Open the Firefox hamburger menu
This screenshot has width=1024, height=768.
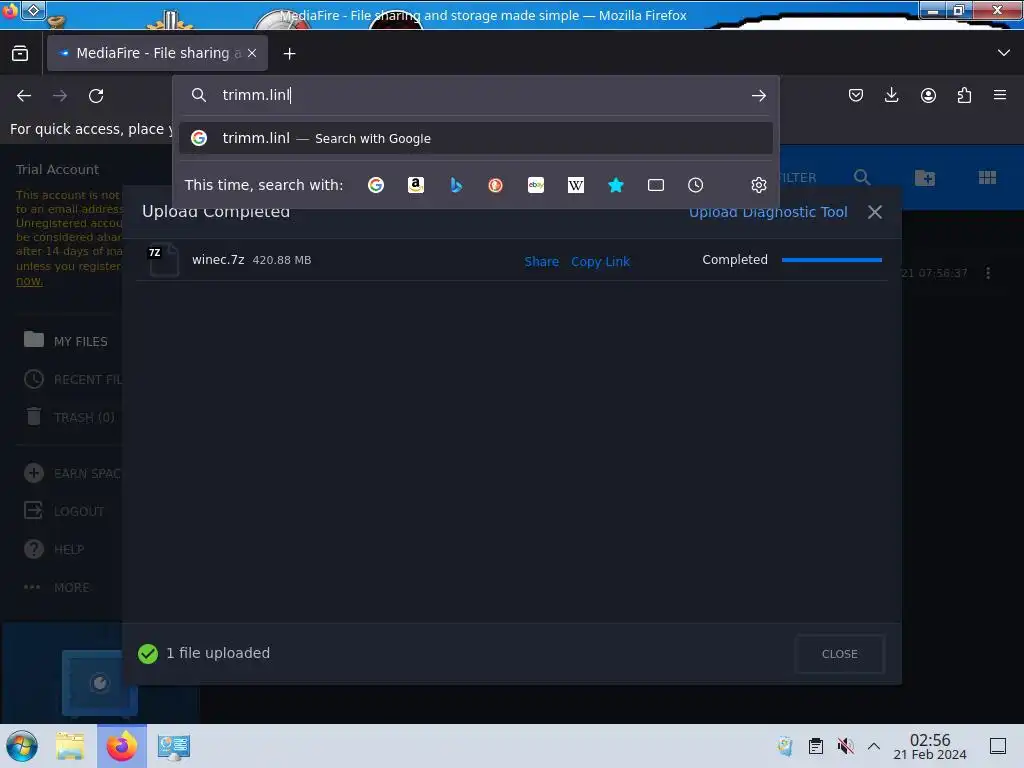(x=1000, y=95)
